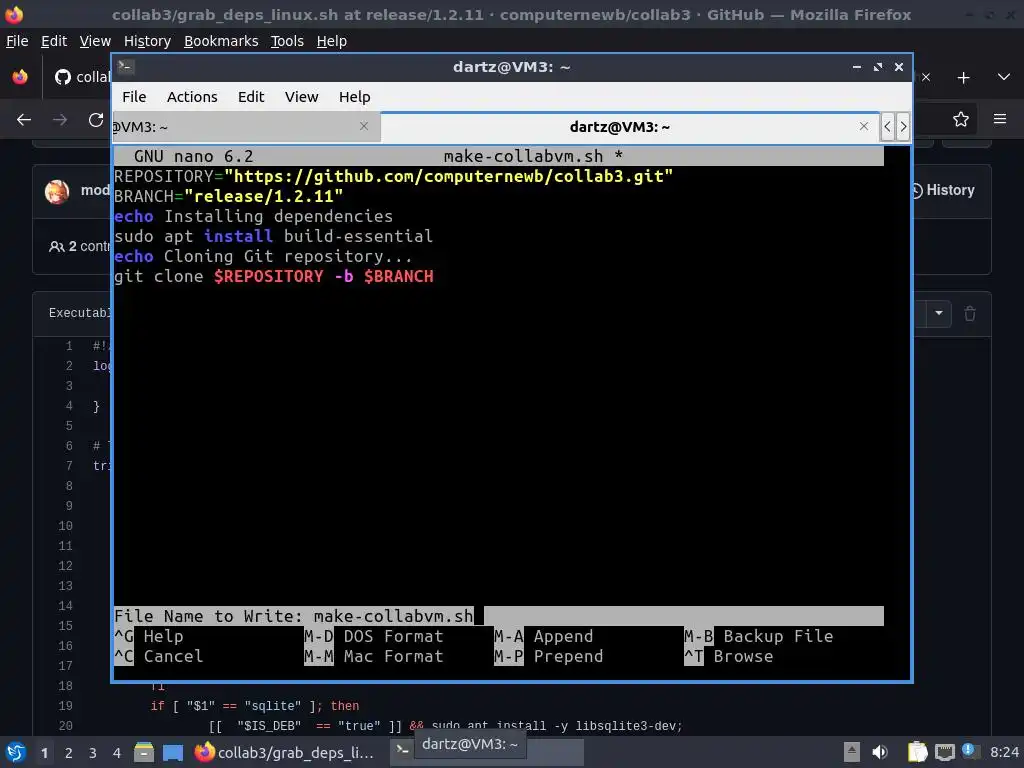
Task: Open the terminal View menu
Action: coord(301,97)
